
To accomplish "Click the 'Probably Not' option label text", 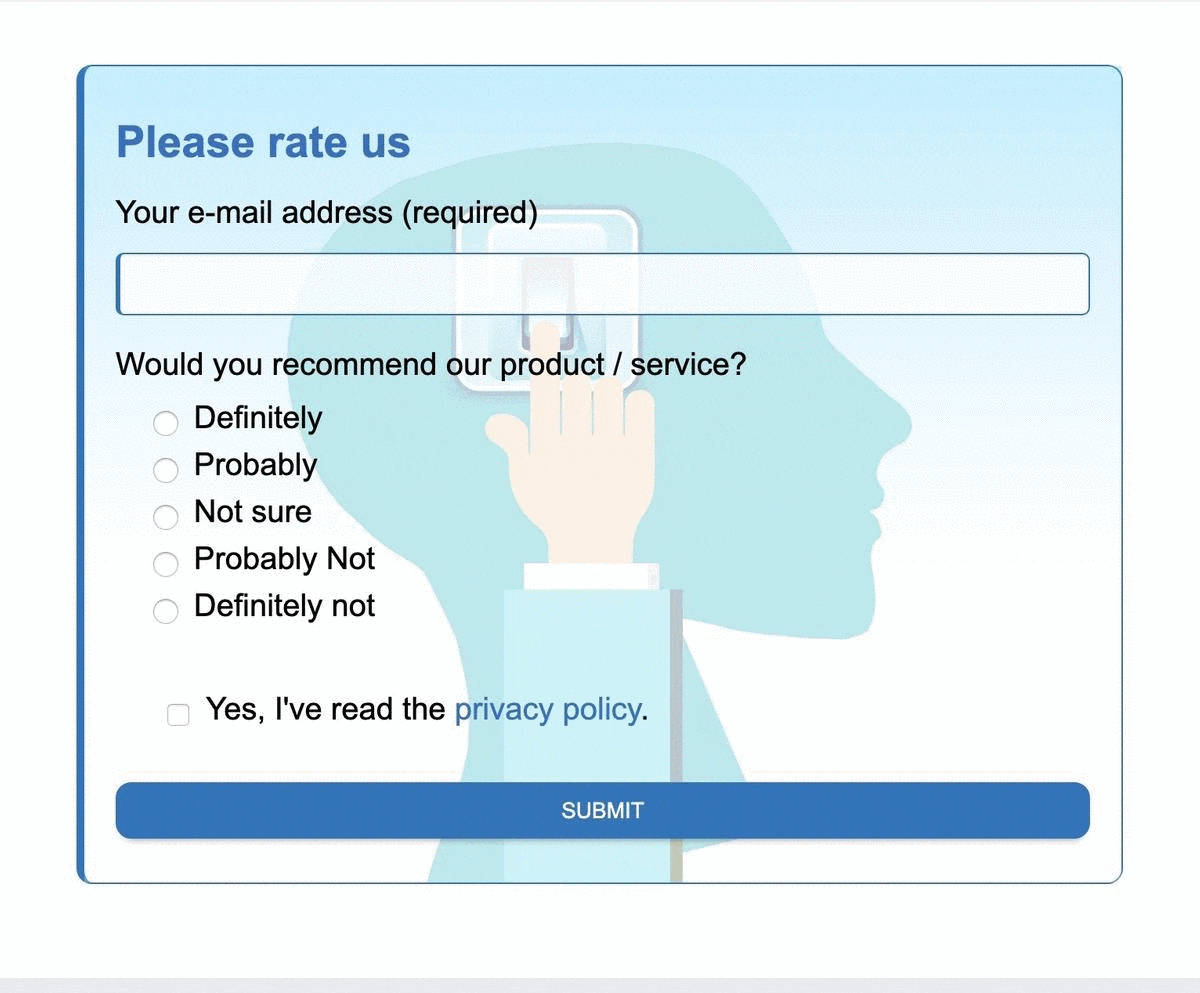I will [x=285, y=558].
